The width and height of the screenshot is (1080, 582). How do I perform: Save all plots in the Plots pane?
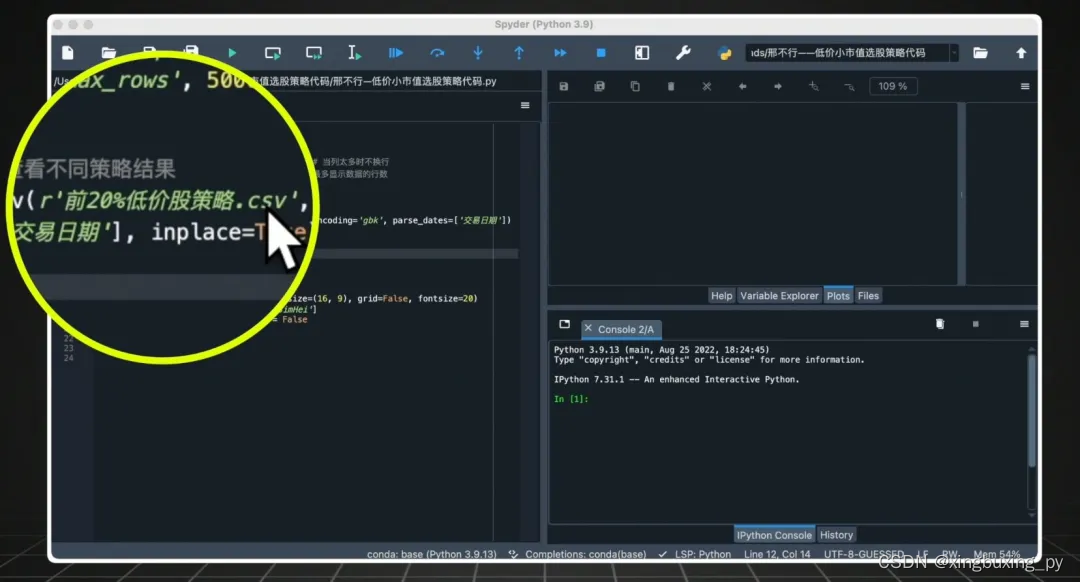pos(599,86)
